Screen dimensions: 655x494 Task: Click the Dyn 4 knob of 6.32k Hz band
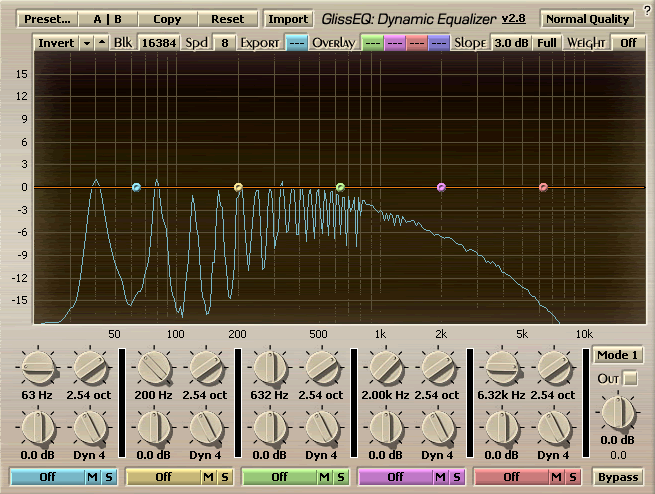[554, 428]
